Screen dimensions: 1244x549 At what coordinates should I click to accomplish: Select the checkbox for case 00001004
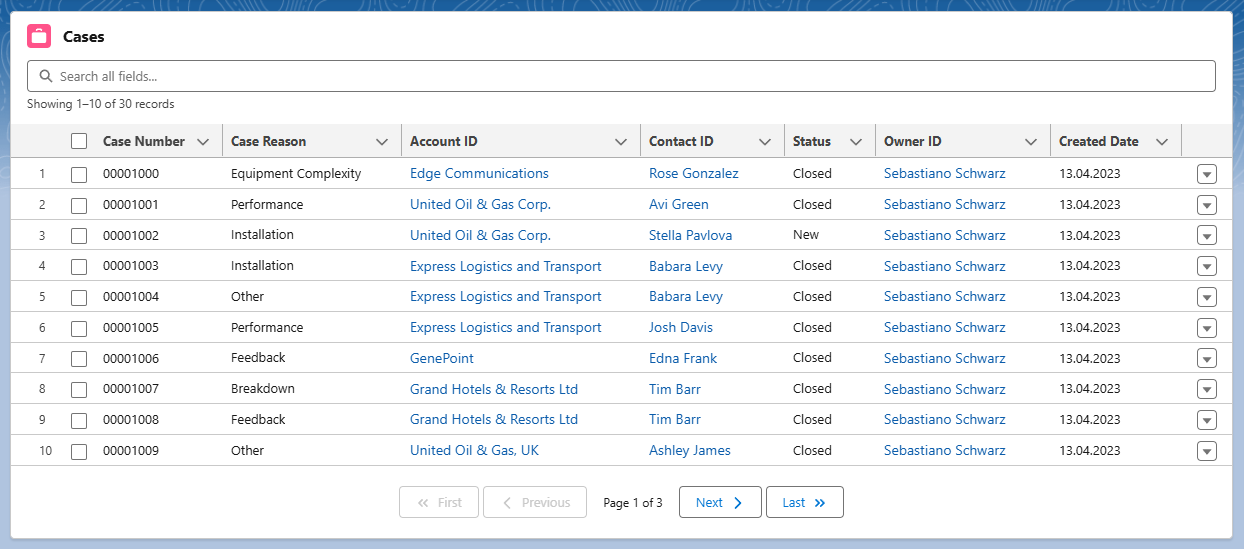79,298
